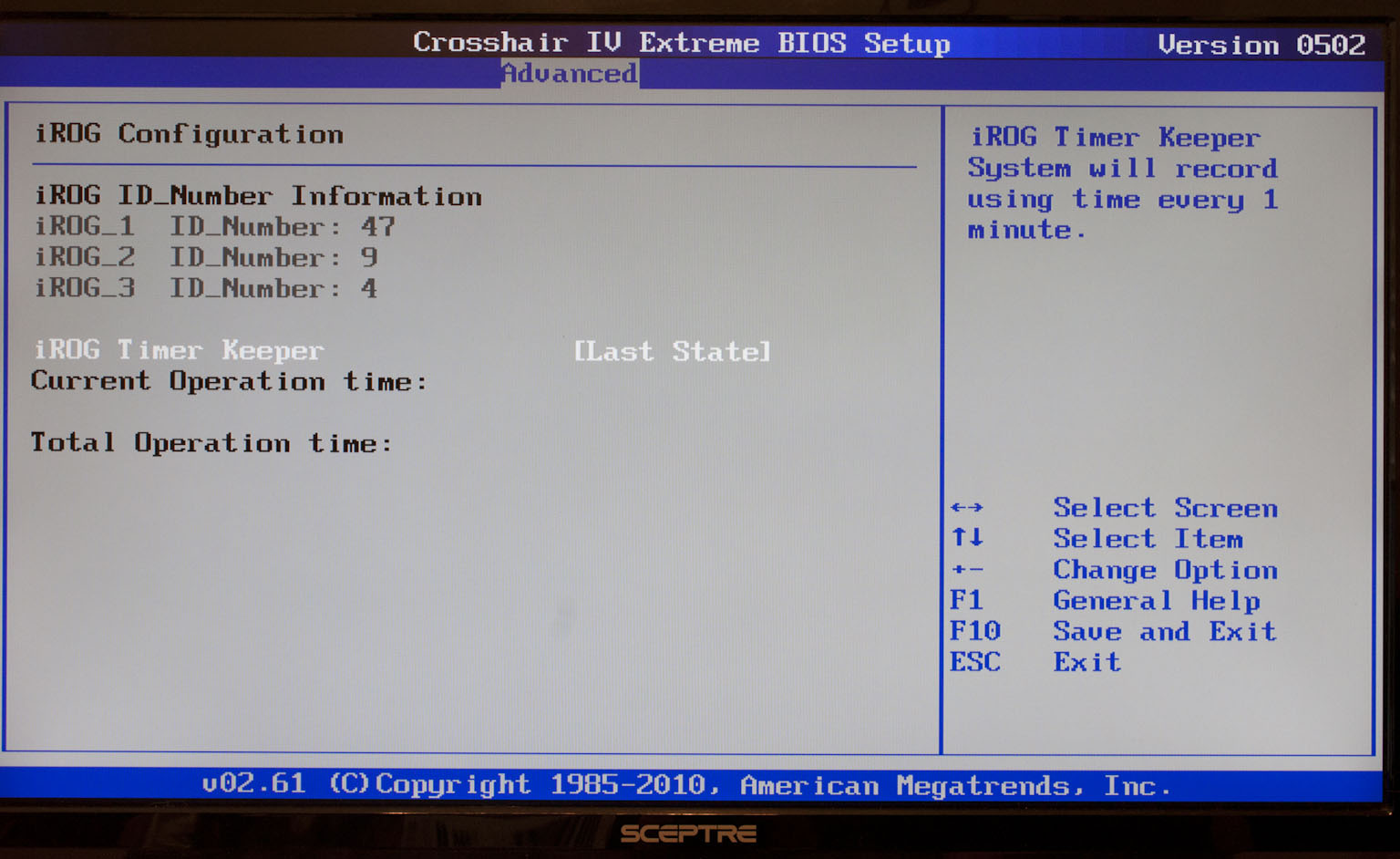Click the Current Operation time label
This screenshot has width=1400, height=859.
[229, 381]
